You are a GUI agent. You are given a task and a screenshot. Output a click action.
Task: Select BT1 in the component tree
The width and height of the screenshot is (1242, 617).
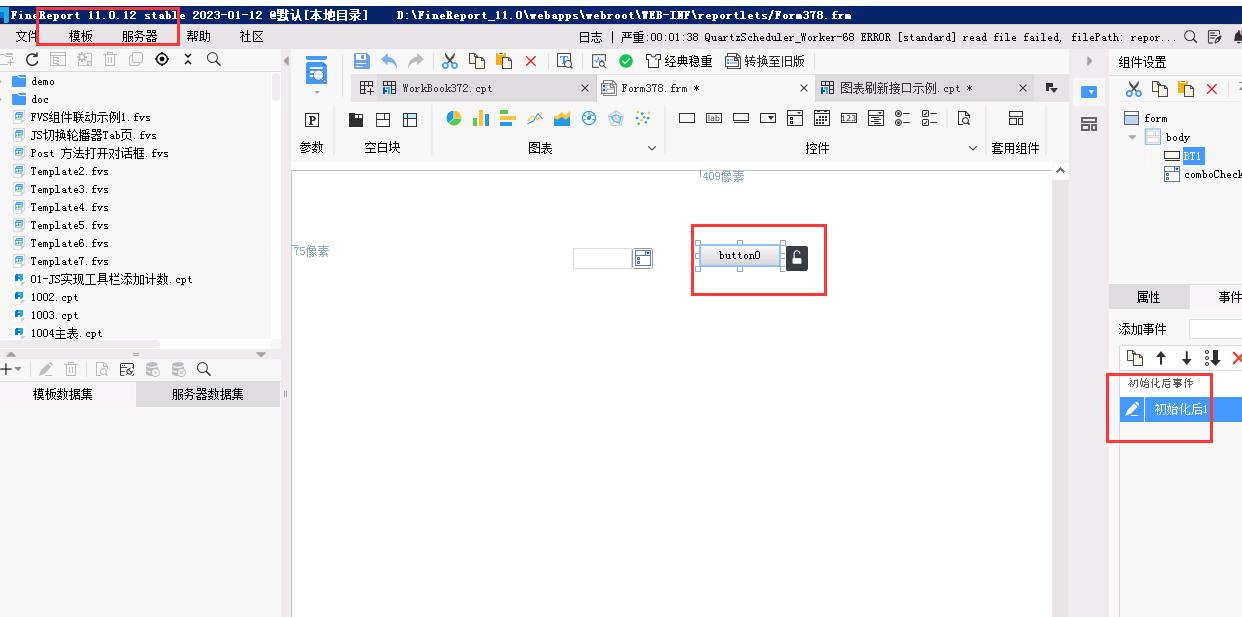(x=1192, y=156)
